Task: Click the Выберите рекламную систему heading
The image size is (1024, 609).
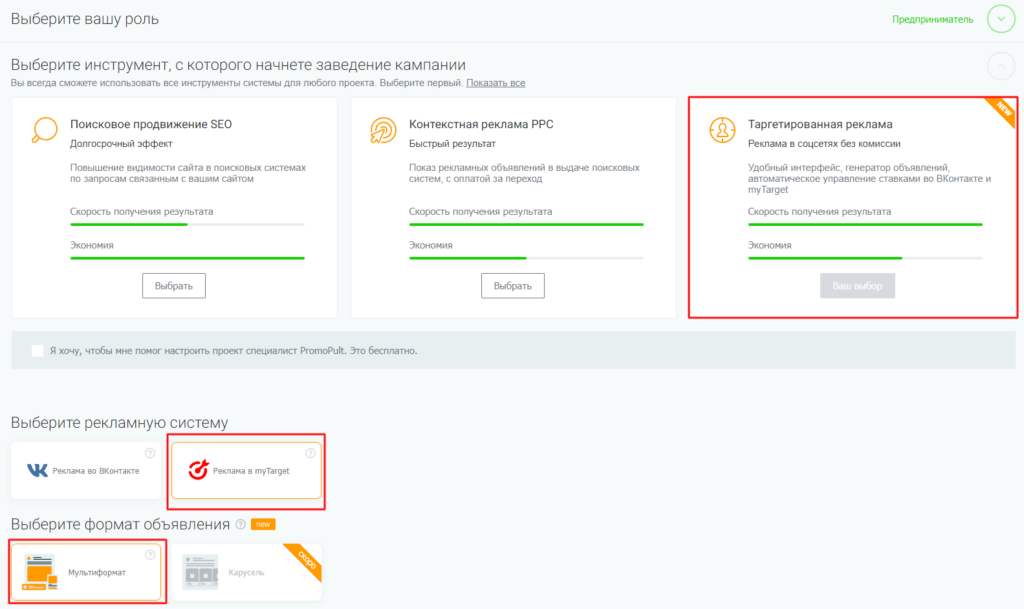Action: [x=120, y=422]
